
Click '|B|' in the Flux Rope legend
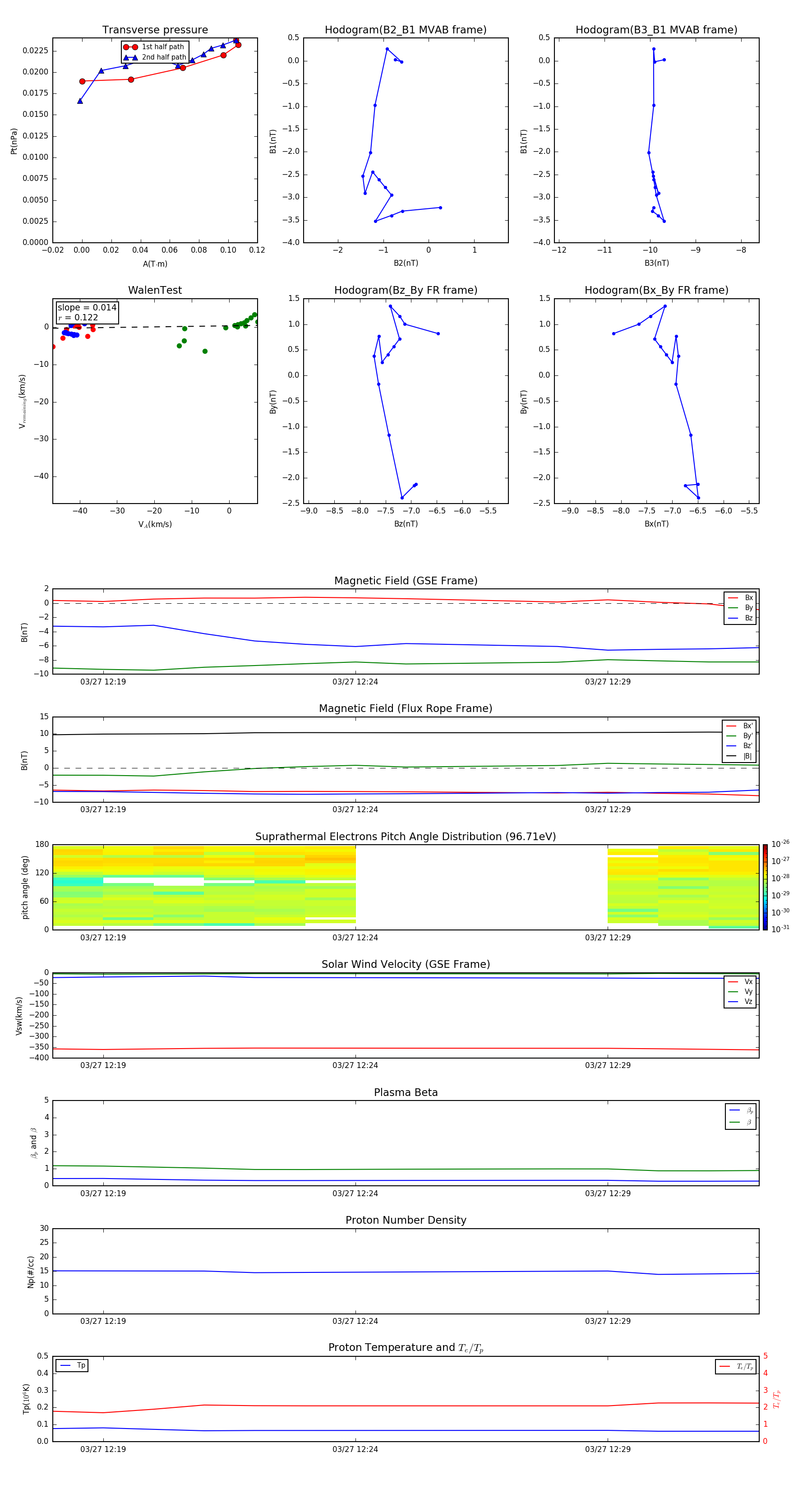[x=748, y=756]
